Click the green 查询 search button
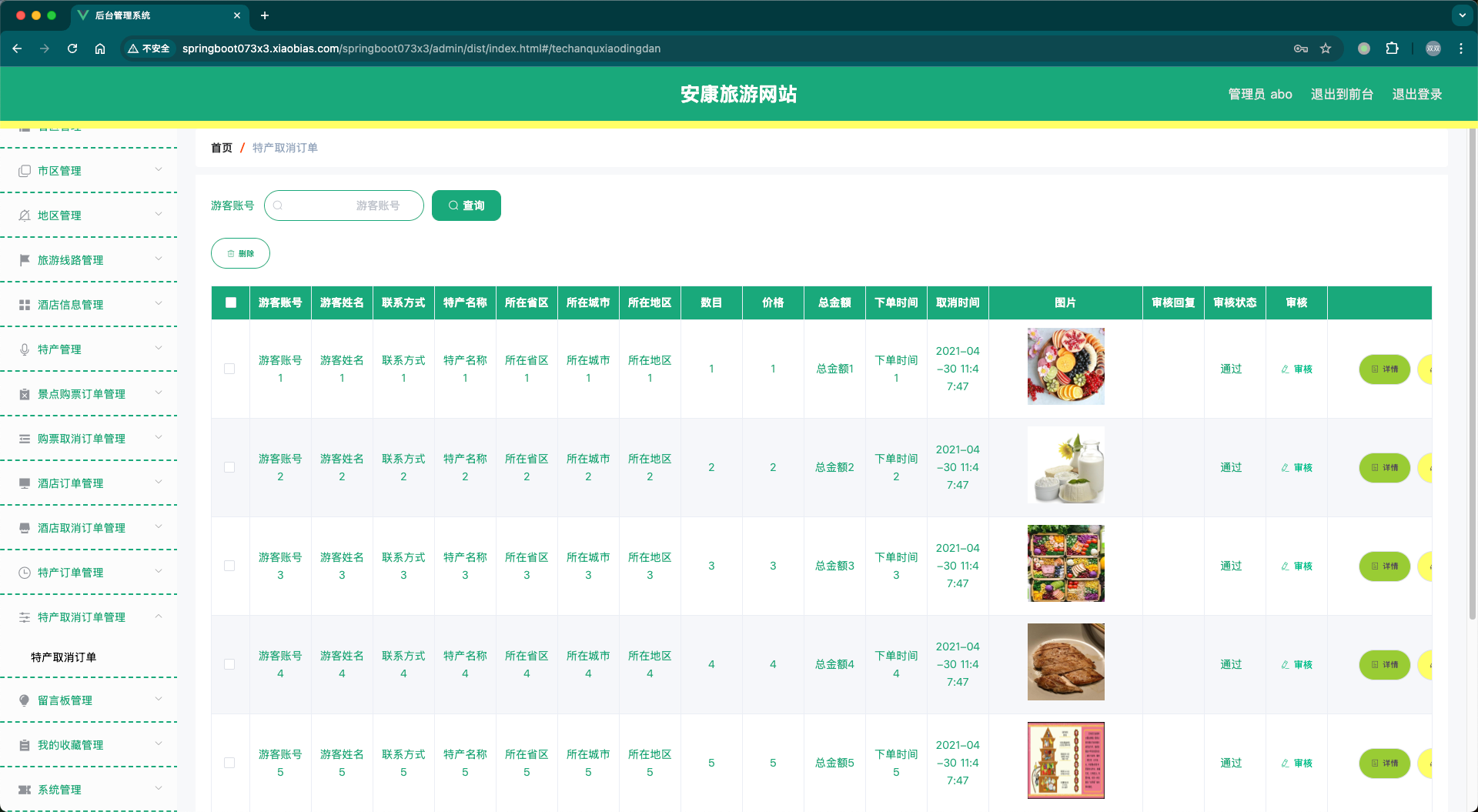The width and height of the screenshot is (1478, 812). [466, 206]
